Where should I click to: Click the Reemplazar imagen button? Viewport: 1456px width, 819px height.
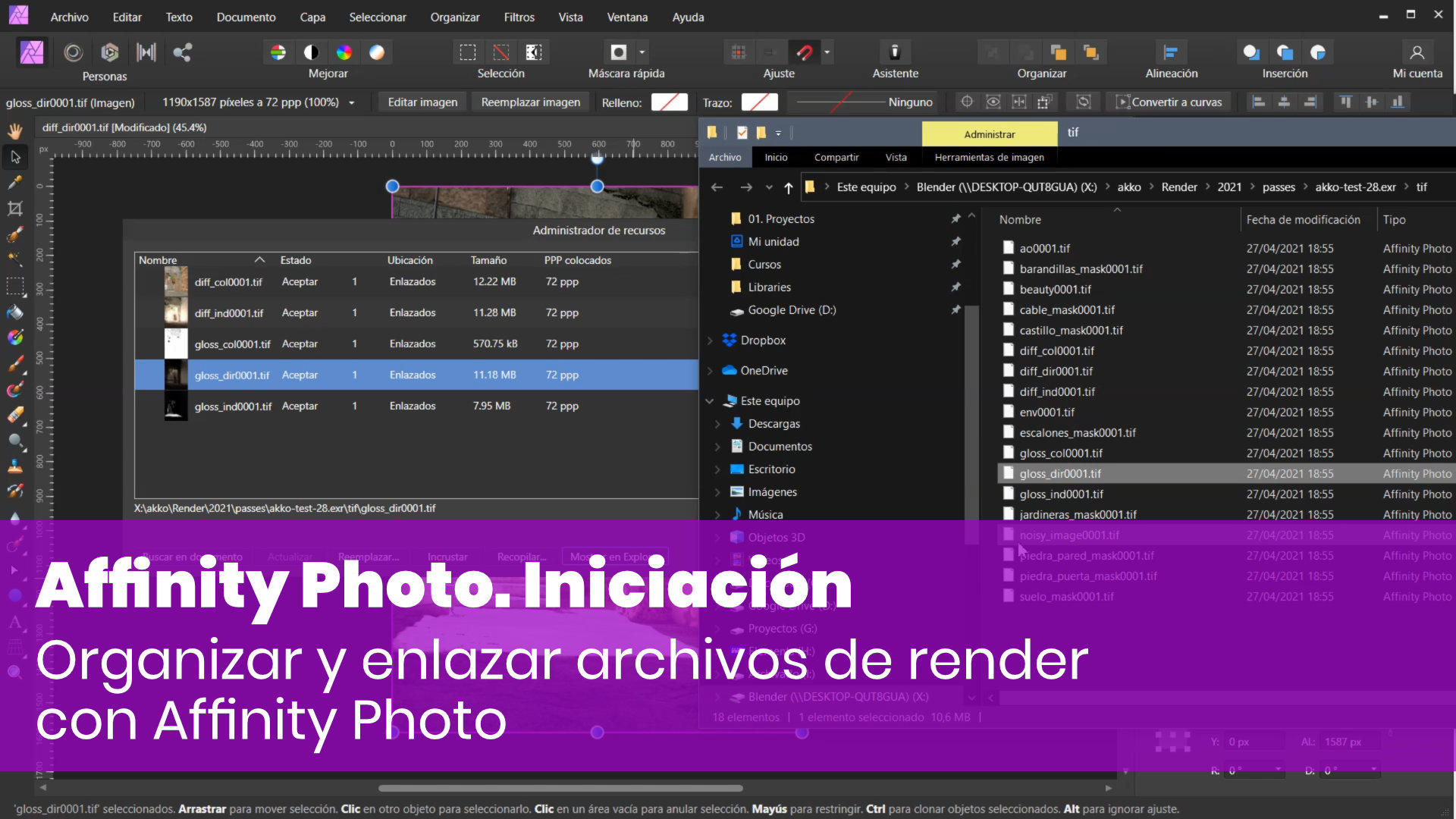coord(530,102)
